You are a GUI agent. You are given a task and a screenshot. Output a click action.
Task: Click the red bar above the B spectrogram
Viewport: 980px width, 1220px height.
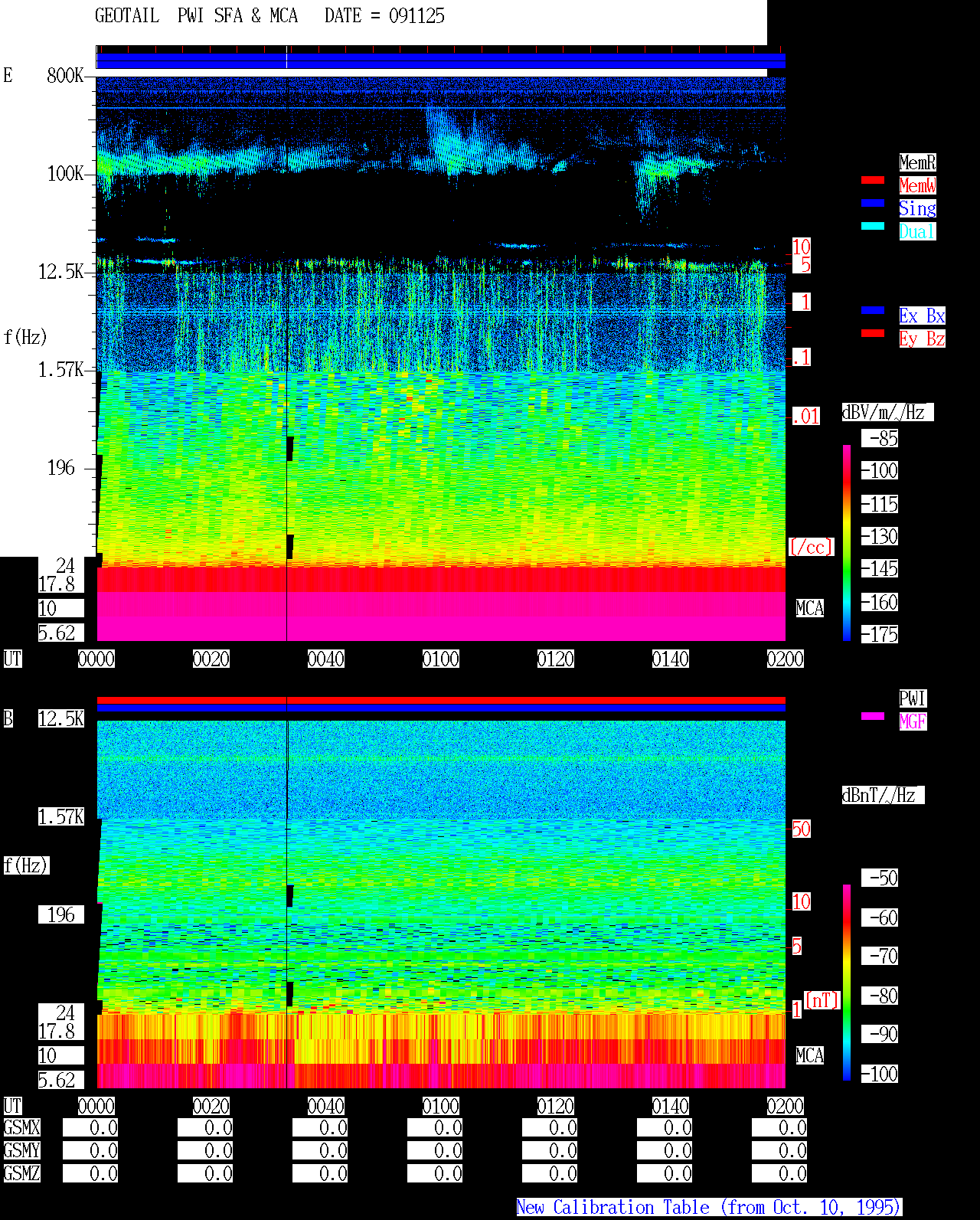[441, 700]
